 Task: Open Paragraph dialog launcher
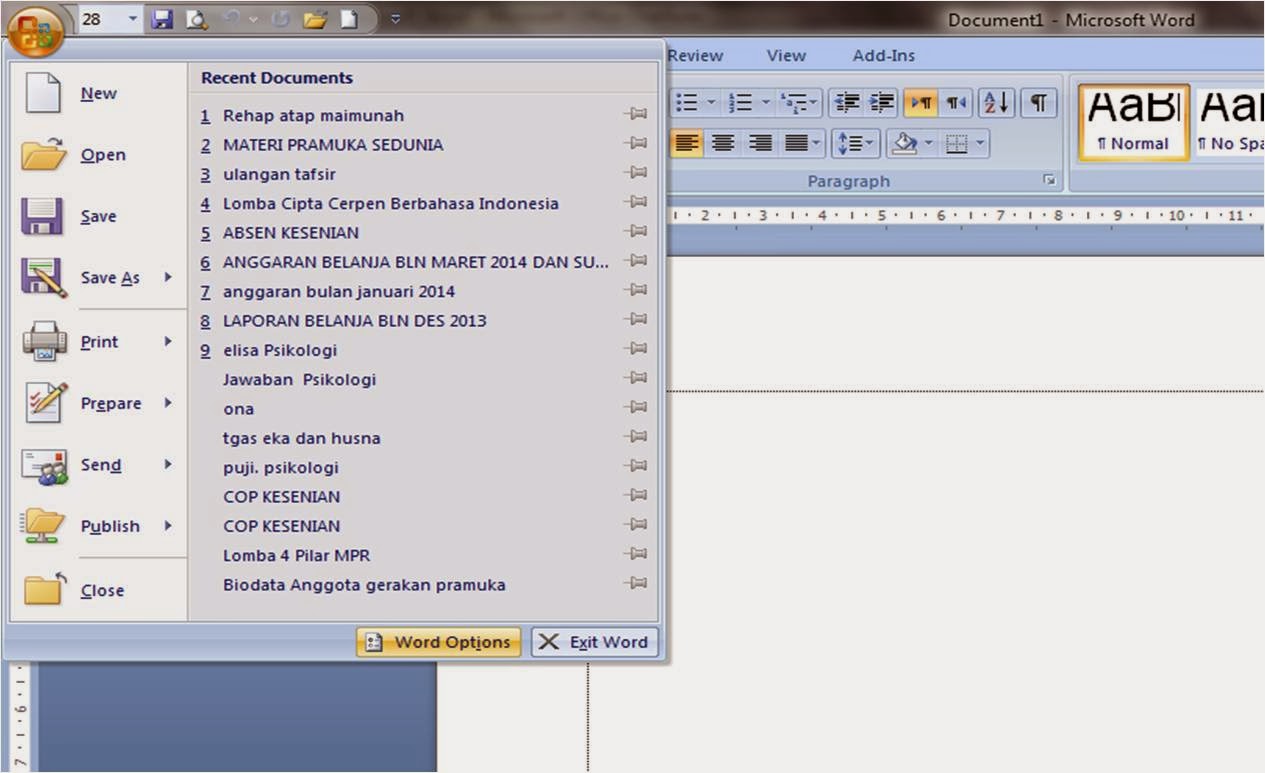[1049, 181]
